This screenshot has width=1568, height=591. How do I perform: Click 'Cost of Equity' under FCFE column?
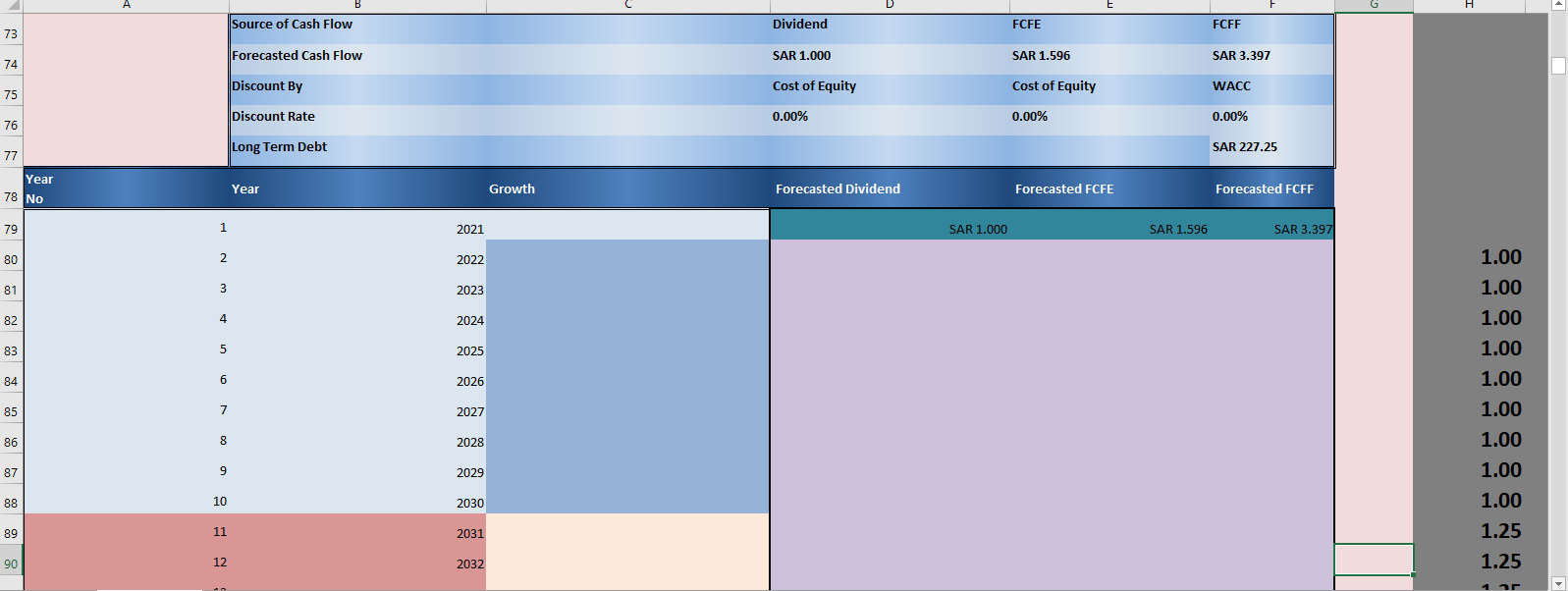click(x=1109, y=89)
